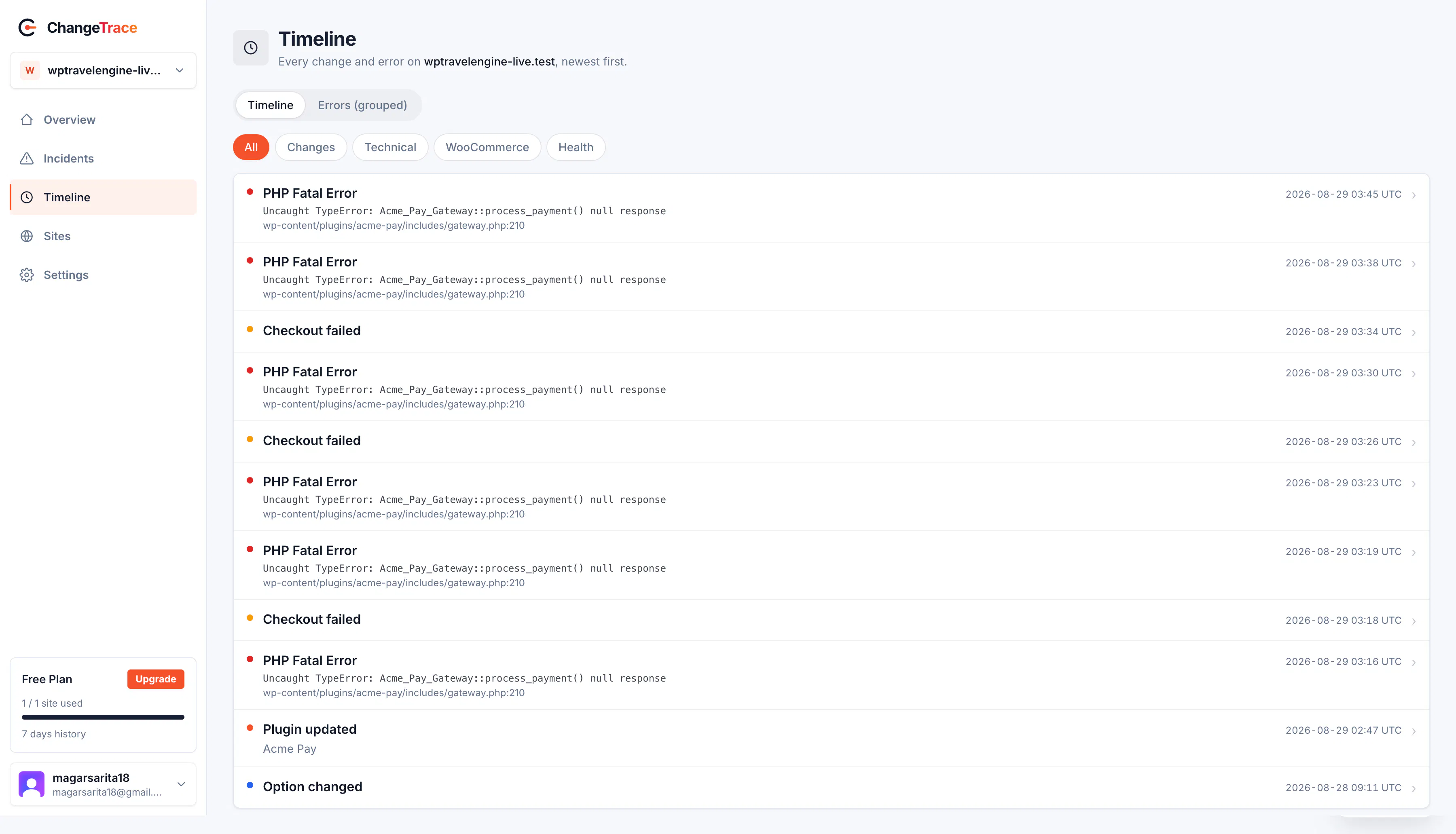
Task: Go to Overview in sidebar
Action: pos(103,120)
